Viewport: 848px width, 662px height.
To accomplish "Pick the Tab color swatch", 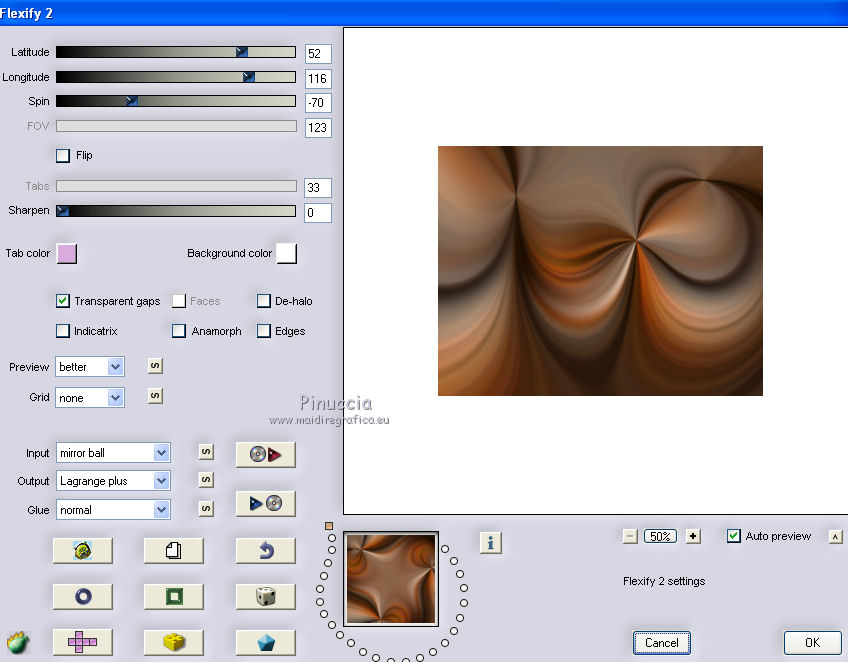I will tap(67, 253).
